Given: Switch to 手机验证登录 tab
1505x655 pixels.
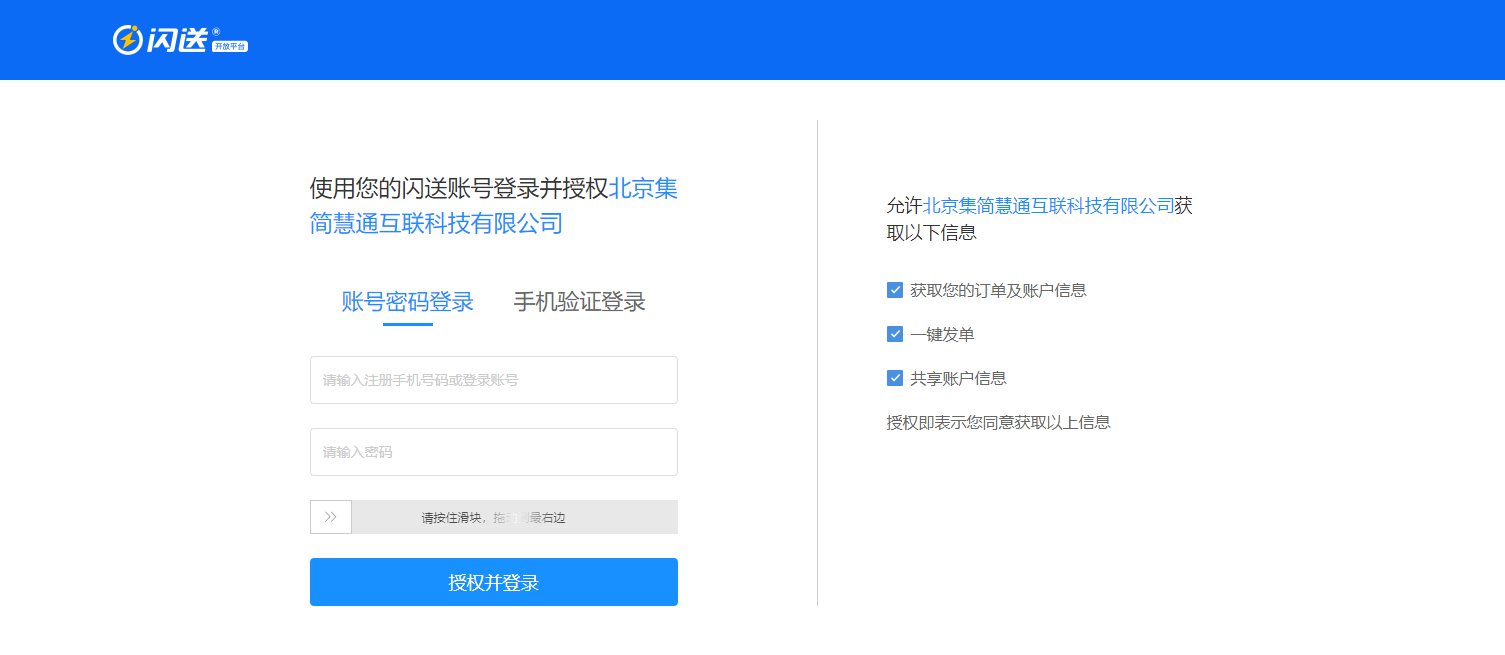Looking at the screenshot, I should [x=579, y=302].
